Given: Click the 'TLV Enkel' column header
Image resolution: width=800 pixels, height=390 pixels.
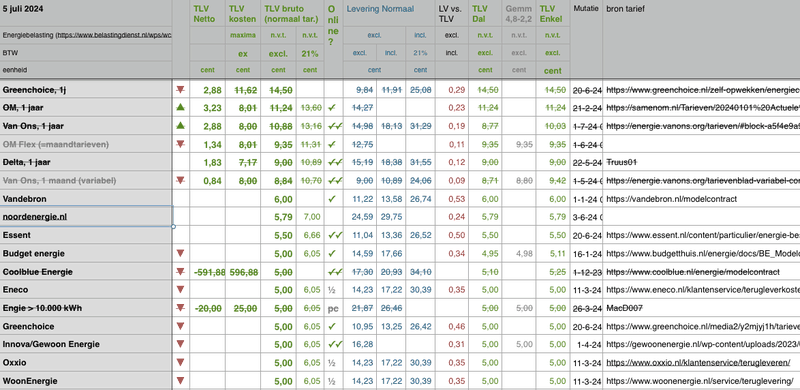Looking at the screenshot, I should click(x=553, y=14).
